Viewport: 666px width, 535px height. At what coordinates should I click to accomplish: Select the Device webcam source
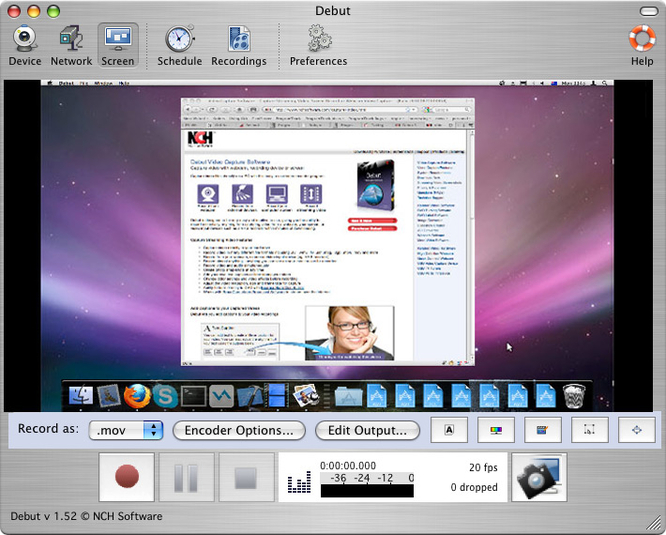[x=25, y=45]
